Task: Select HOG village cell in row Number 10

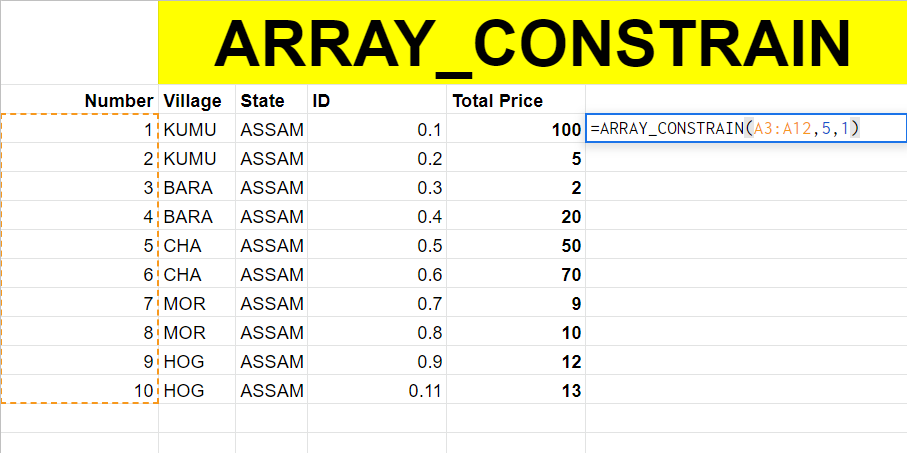Action: point(197,389)
